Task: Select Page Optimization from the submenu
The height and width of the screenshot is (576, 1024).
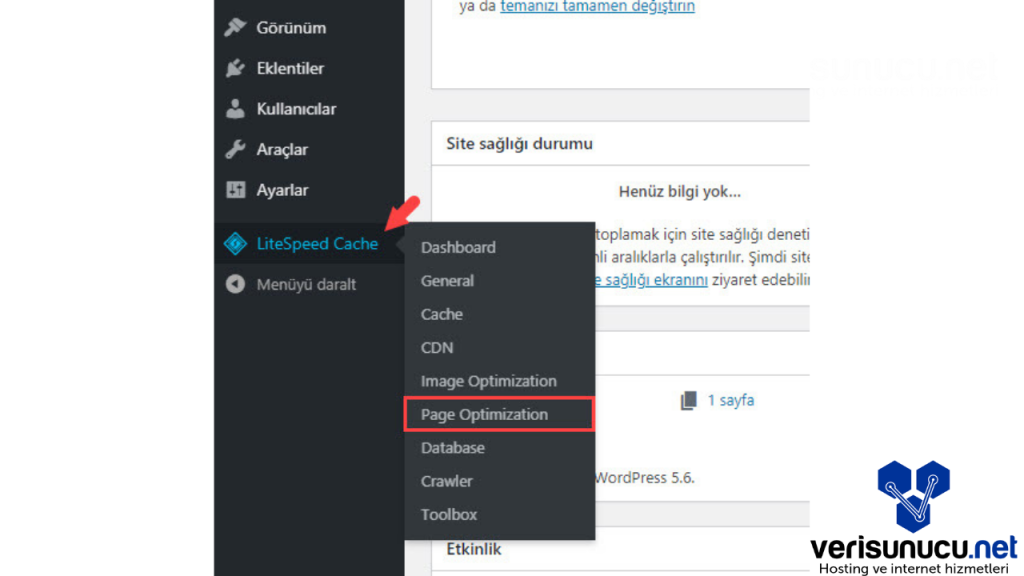Action: pyautogui.click(x=484, y=414)
